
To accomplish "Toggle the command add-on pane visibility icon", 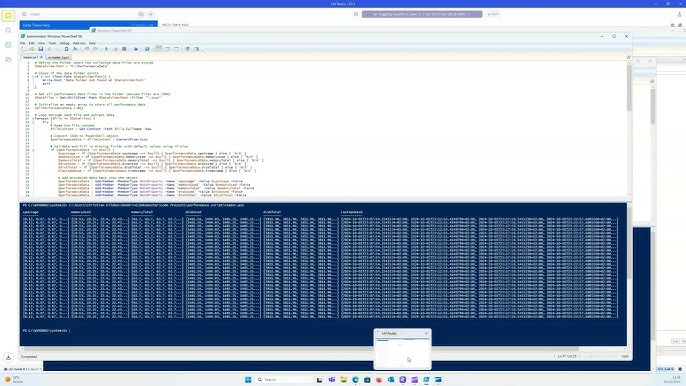I will coord(196,49).
